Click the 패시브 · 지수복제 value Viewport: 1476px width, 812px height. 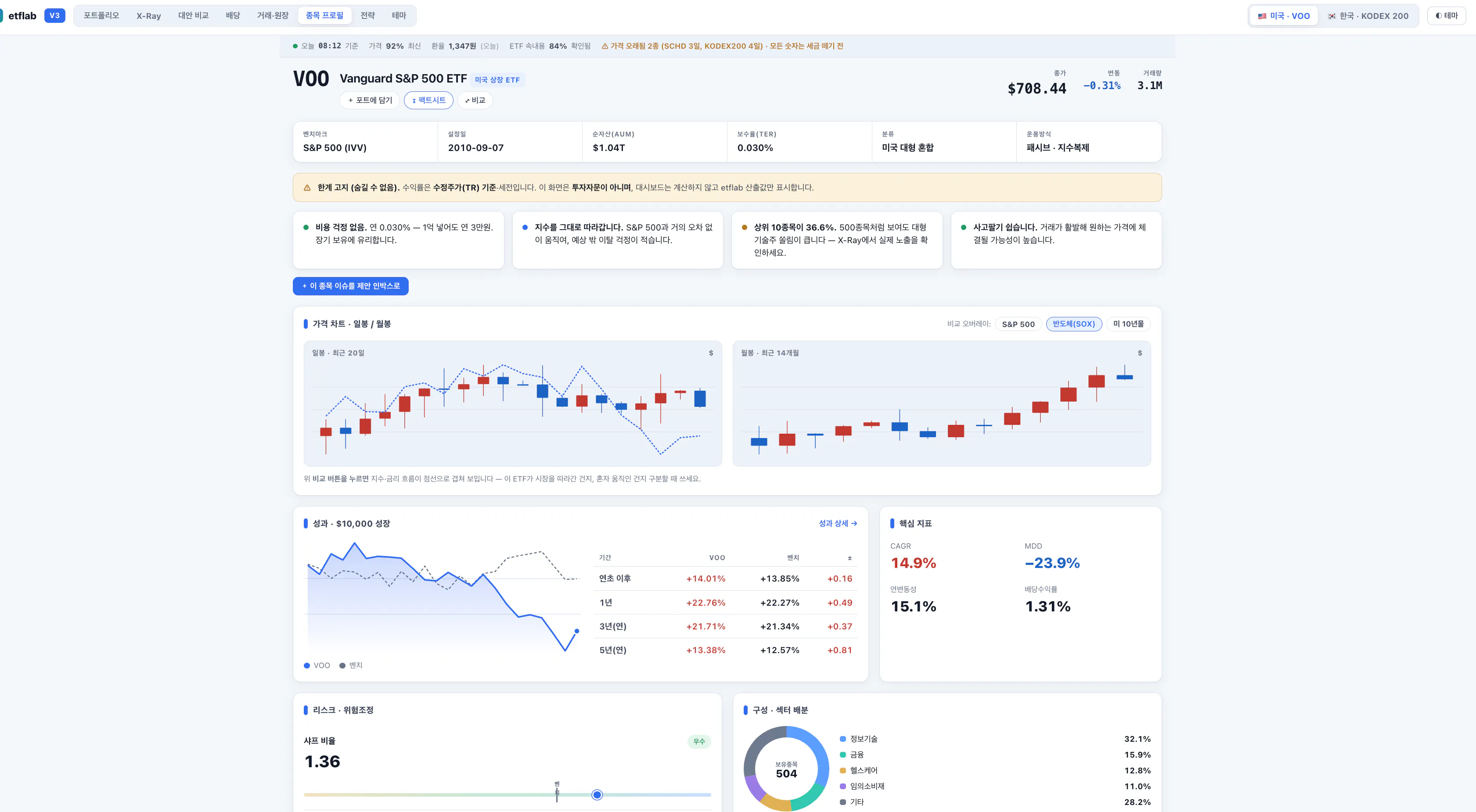tap(1058, 148)
